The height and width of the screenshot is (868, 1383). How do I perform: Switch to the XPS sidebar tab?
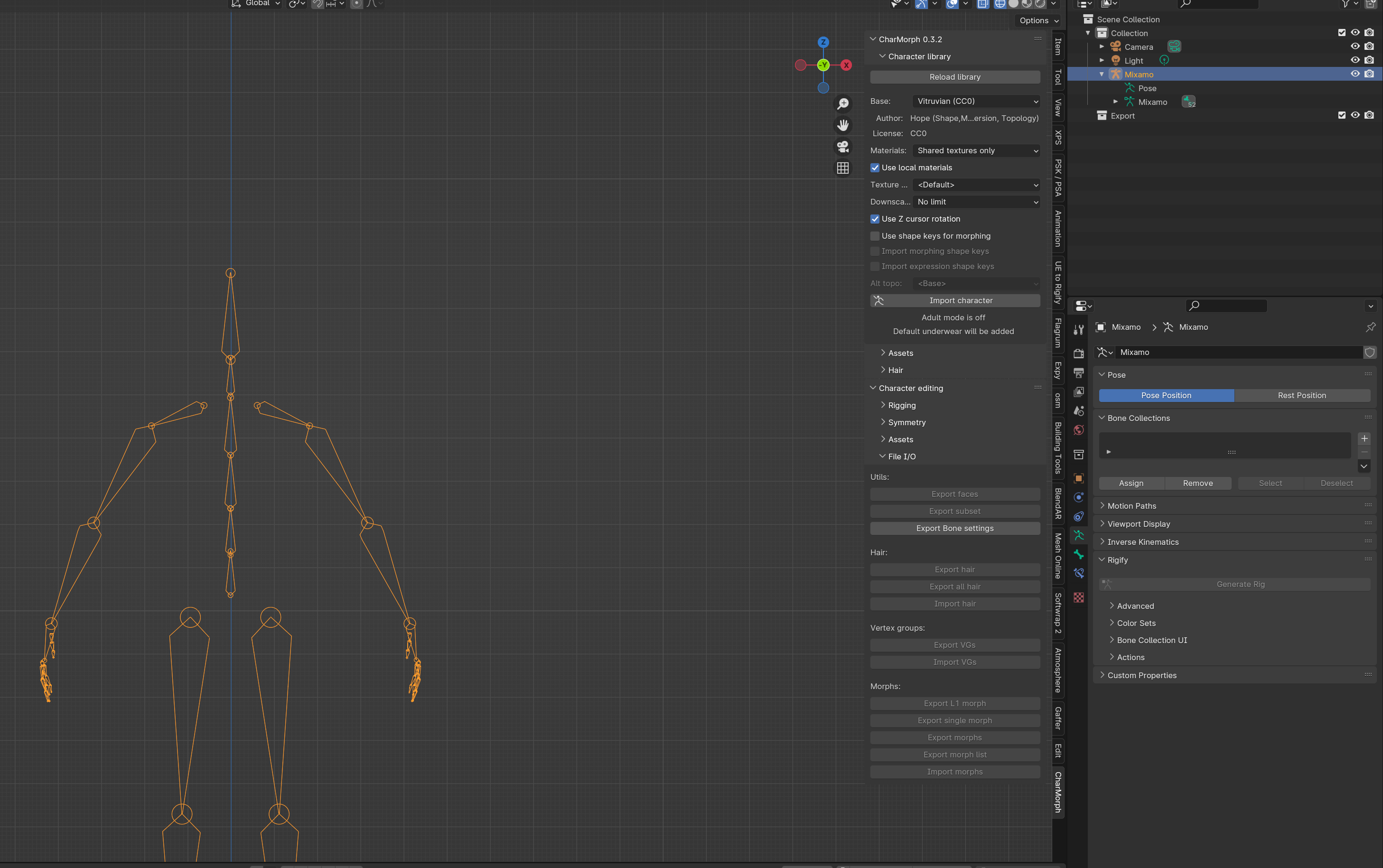pos(1058,137)
